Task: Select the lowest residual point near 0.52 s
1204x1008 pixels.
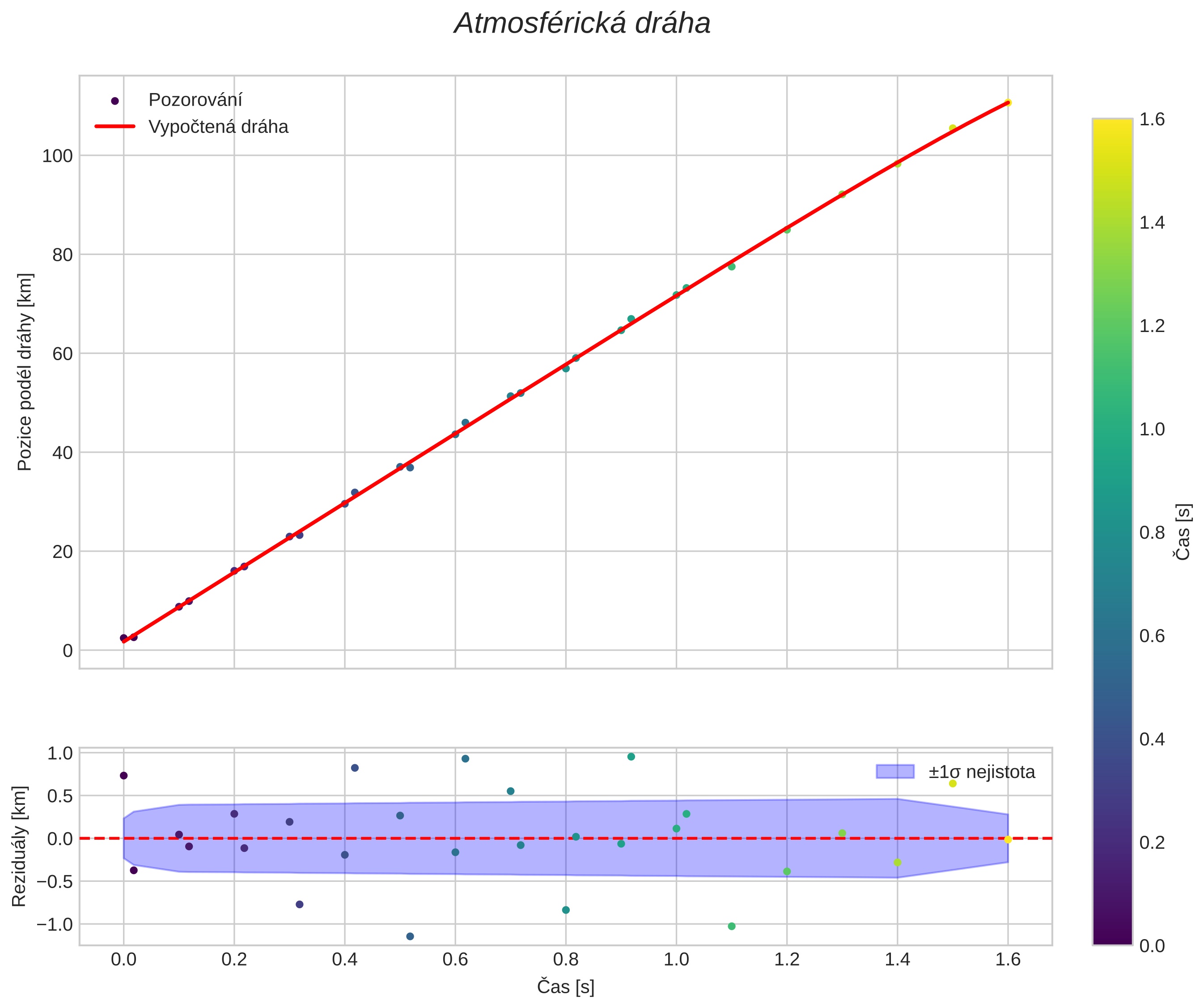Action: [x=410, y=936]
